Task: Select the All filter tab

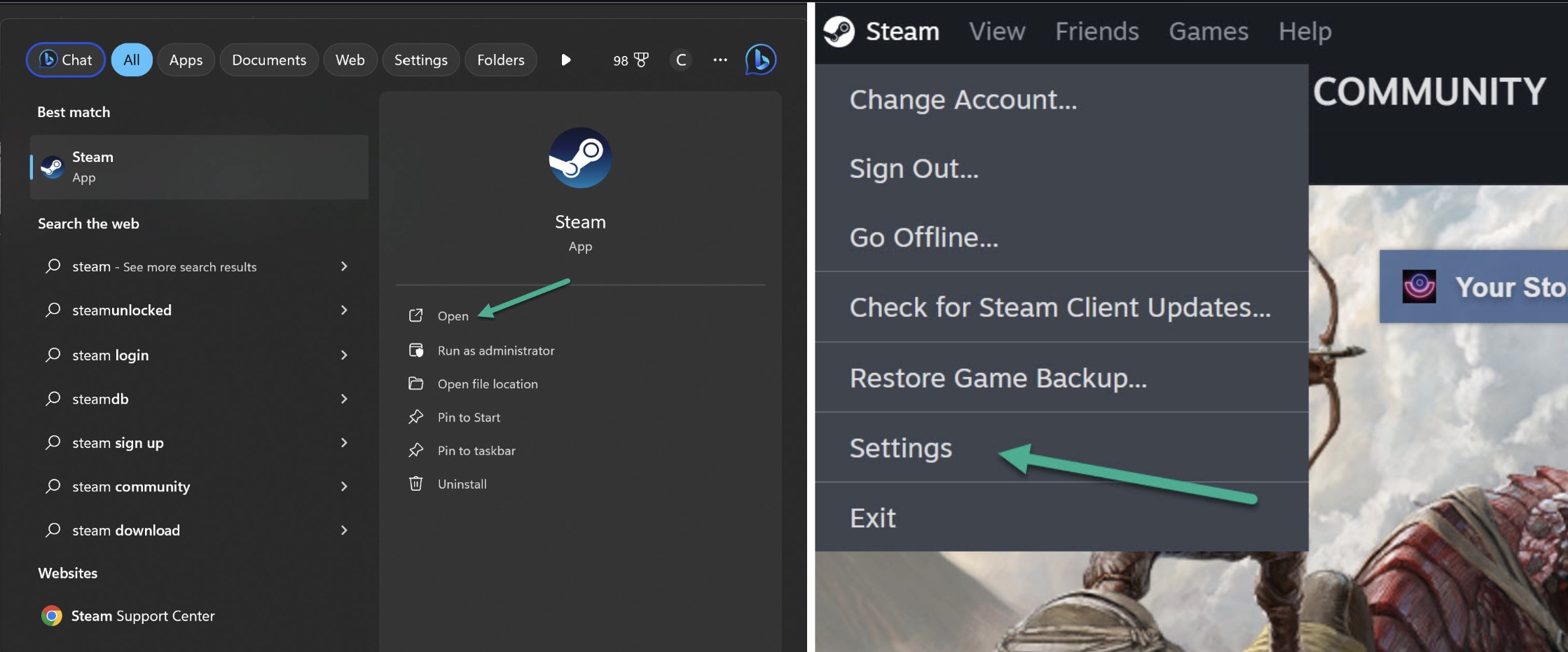Action: pos(132,60)
